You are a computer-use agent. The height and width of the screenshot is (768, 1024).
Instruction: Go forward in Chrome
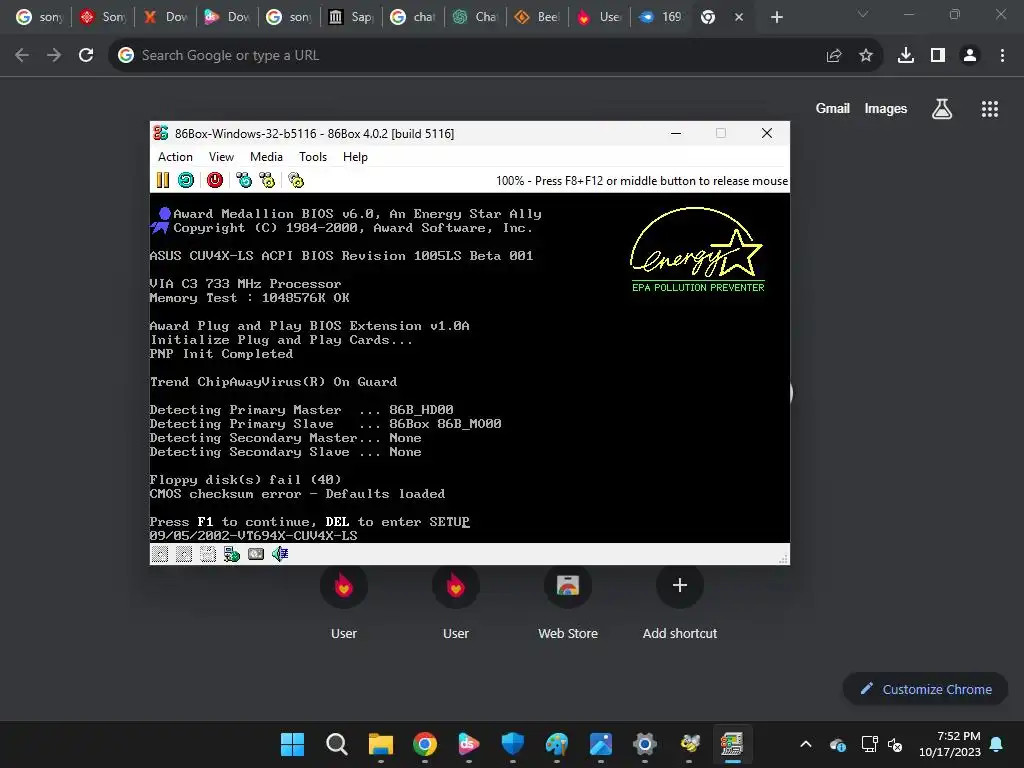(54, 56)
